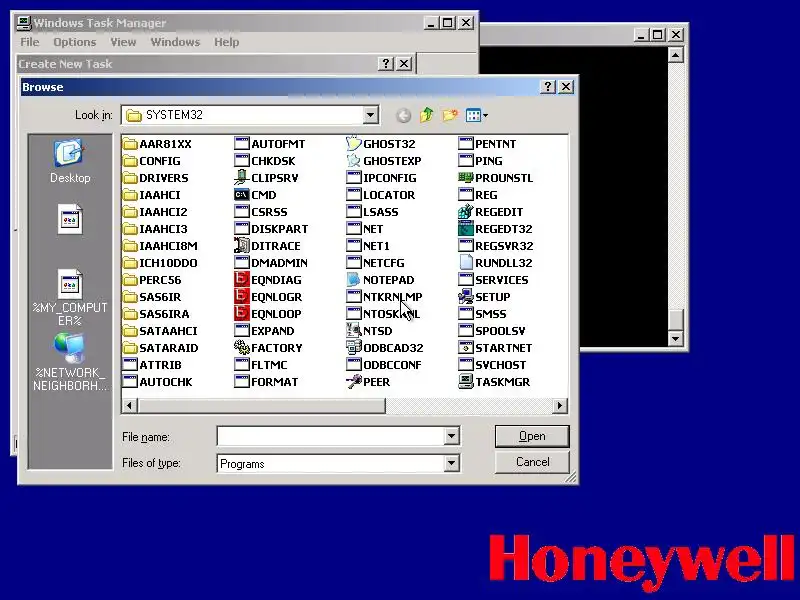Click the Open button
This screenshot has width=800, height=600.
tap(532, 436)
